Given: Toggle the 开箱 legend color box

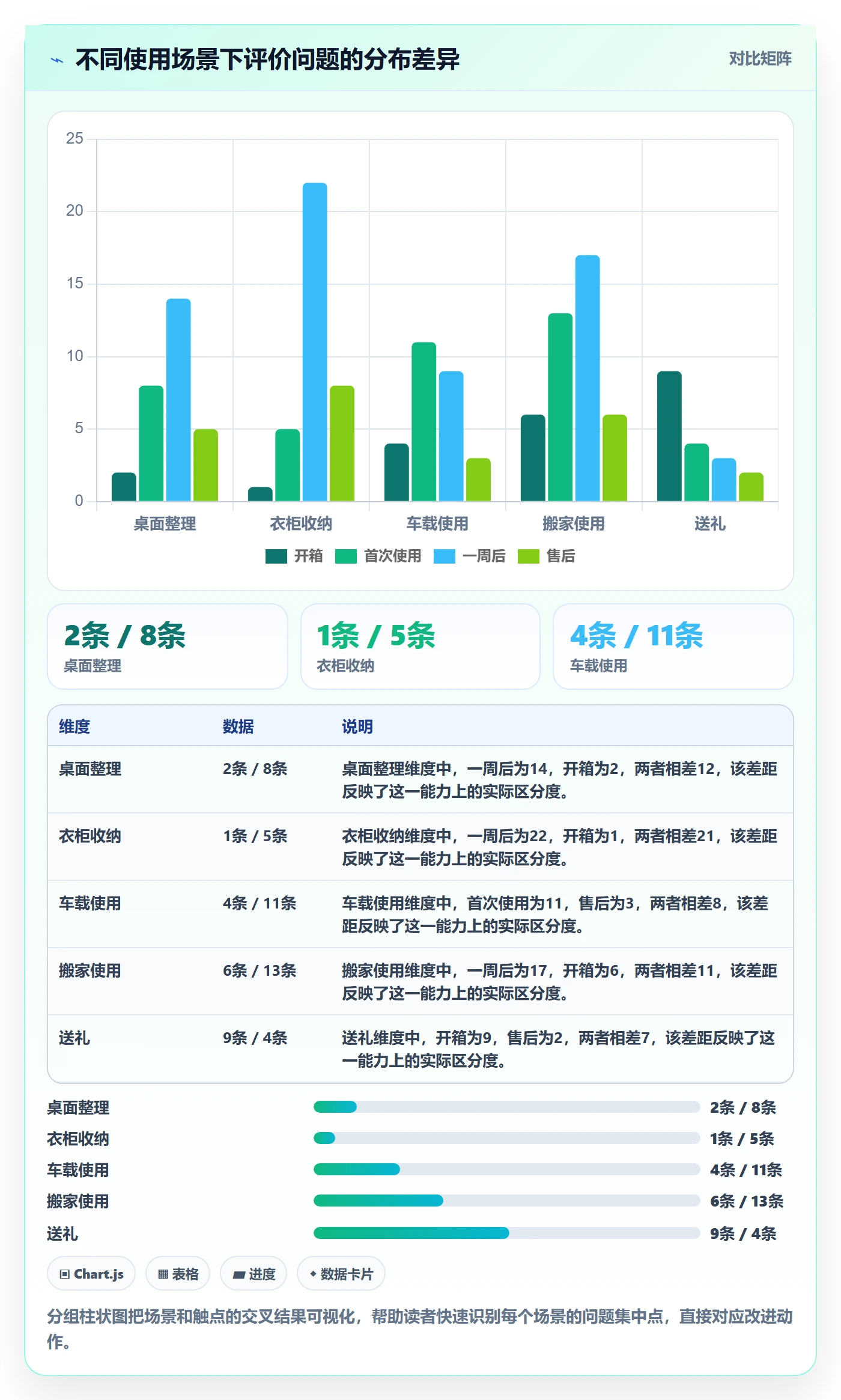Looking at the screenshot, I should coord(276,556).
